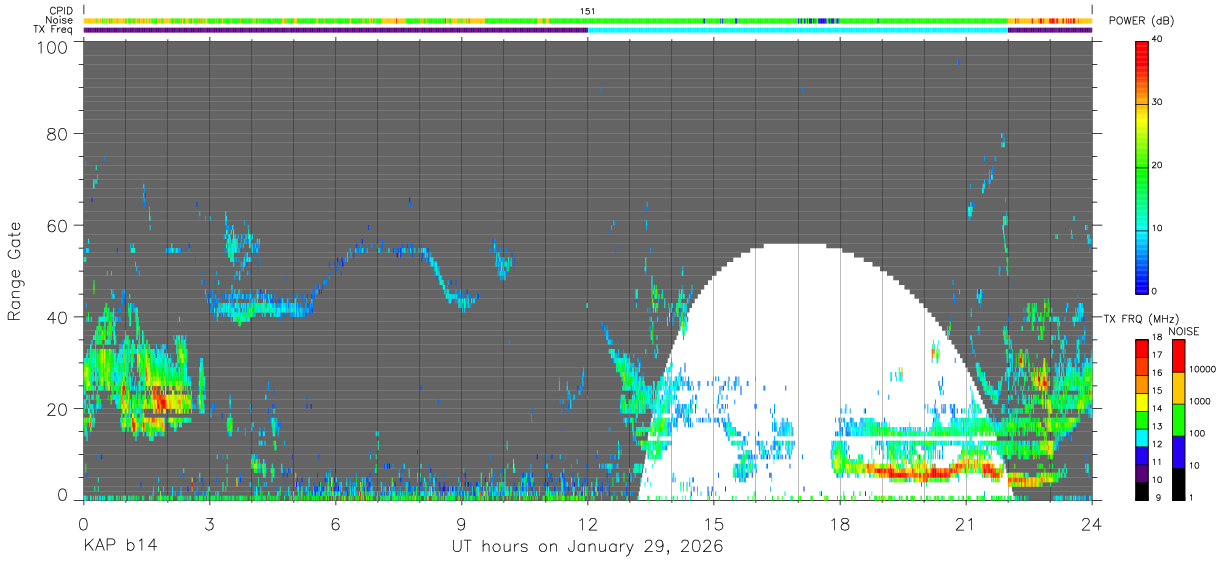Click the 21 hour tick label
This screenshot has height=567, width=1228.
[966, 523]
